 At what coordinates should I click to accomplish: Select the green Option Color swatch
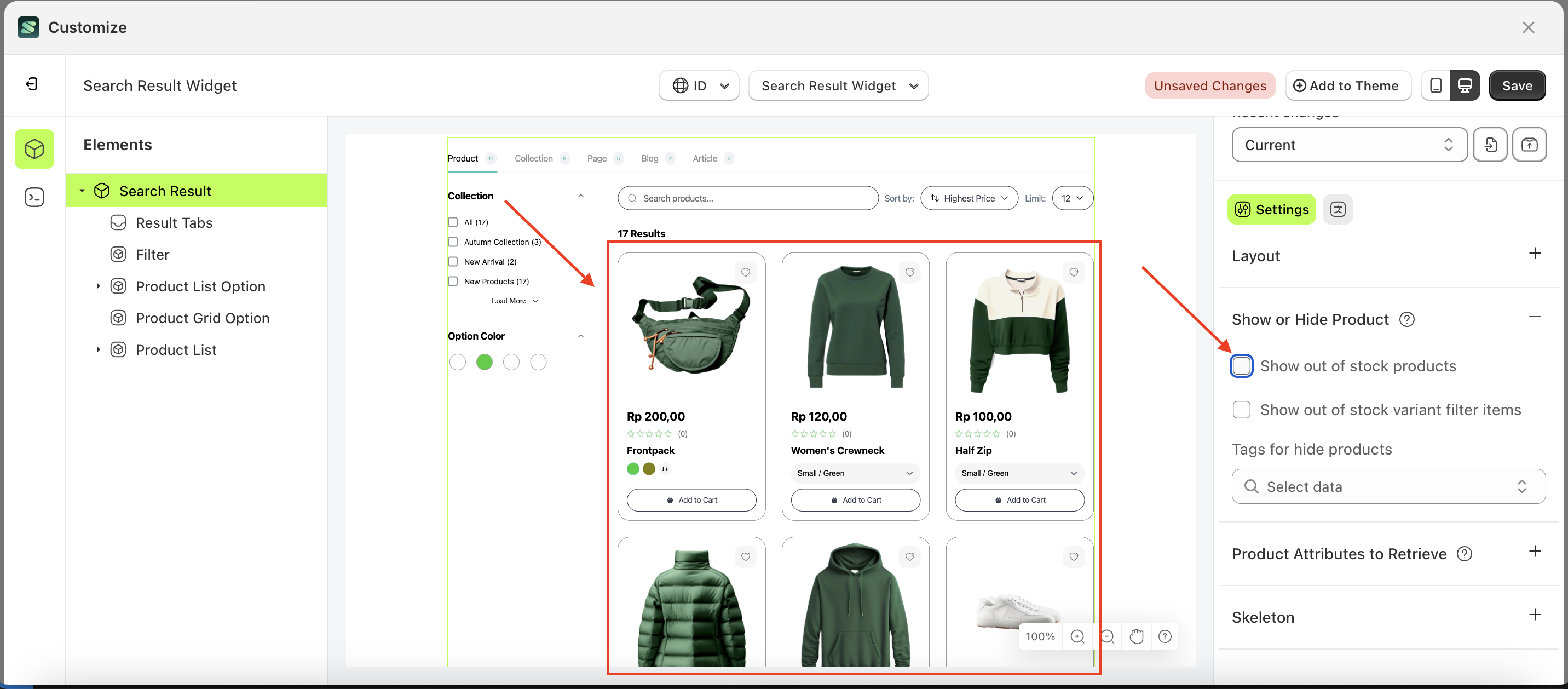(x=485, y=363)
